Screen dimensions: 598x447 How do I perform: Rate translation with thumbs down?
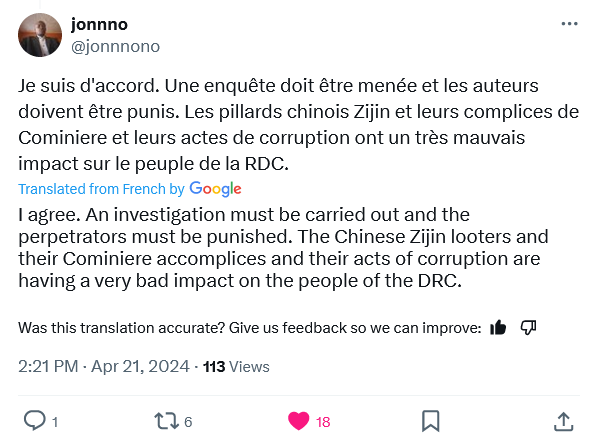point(529,327)
